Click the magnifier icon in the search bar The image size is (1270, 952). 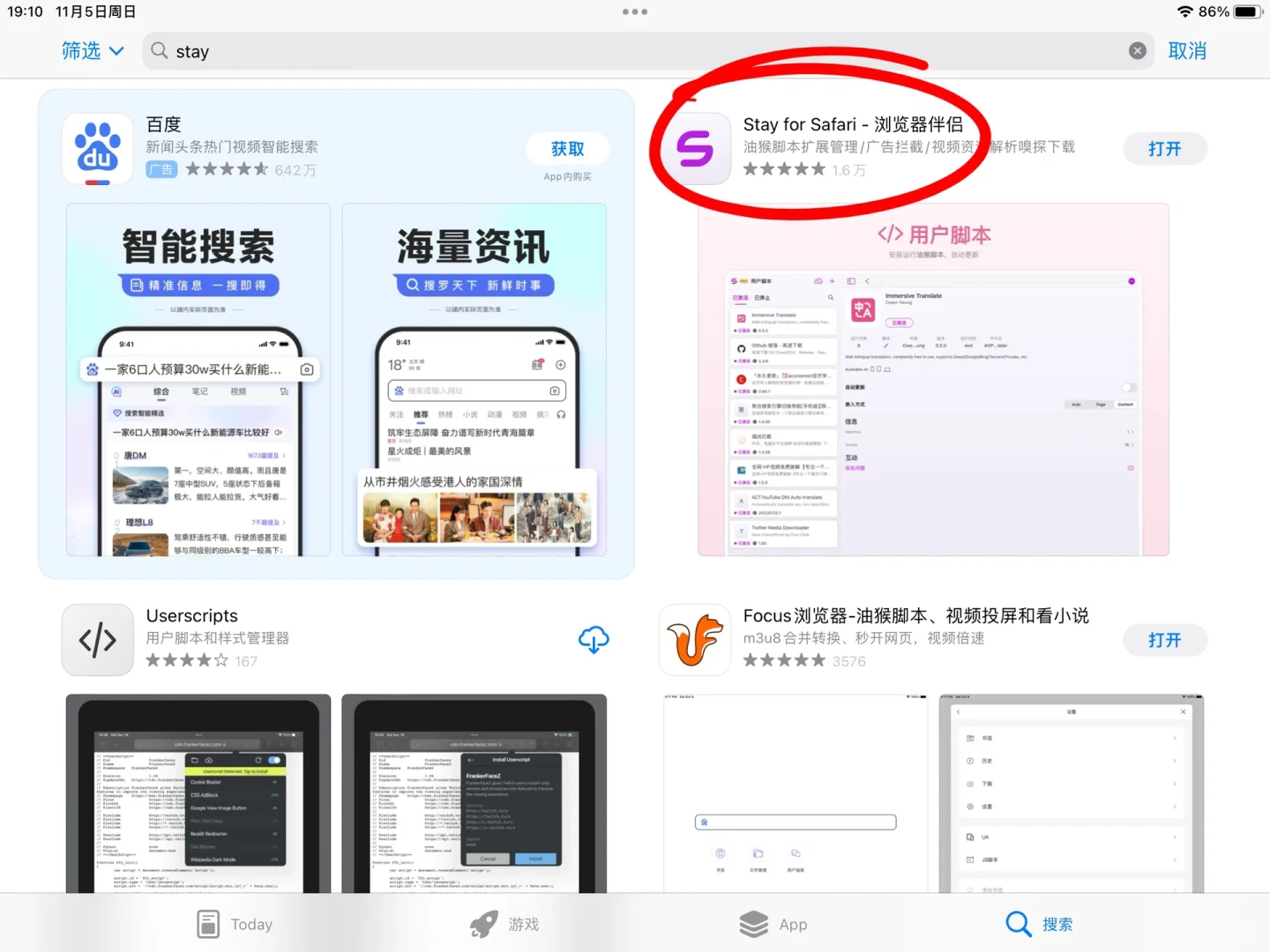[160, 51]
